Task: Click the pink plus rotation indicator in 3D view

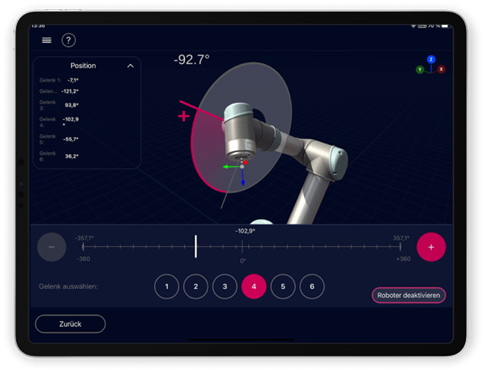Action: pos(184,116)
